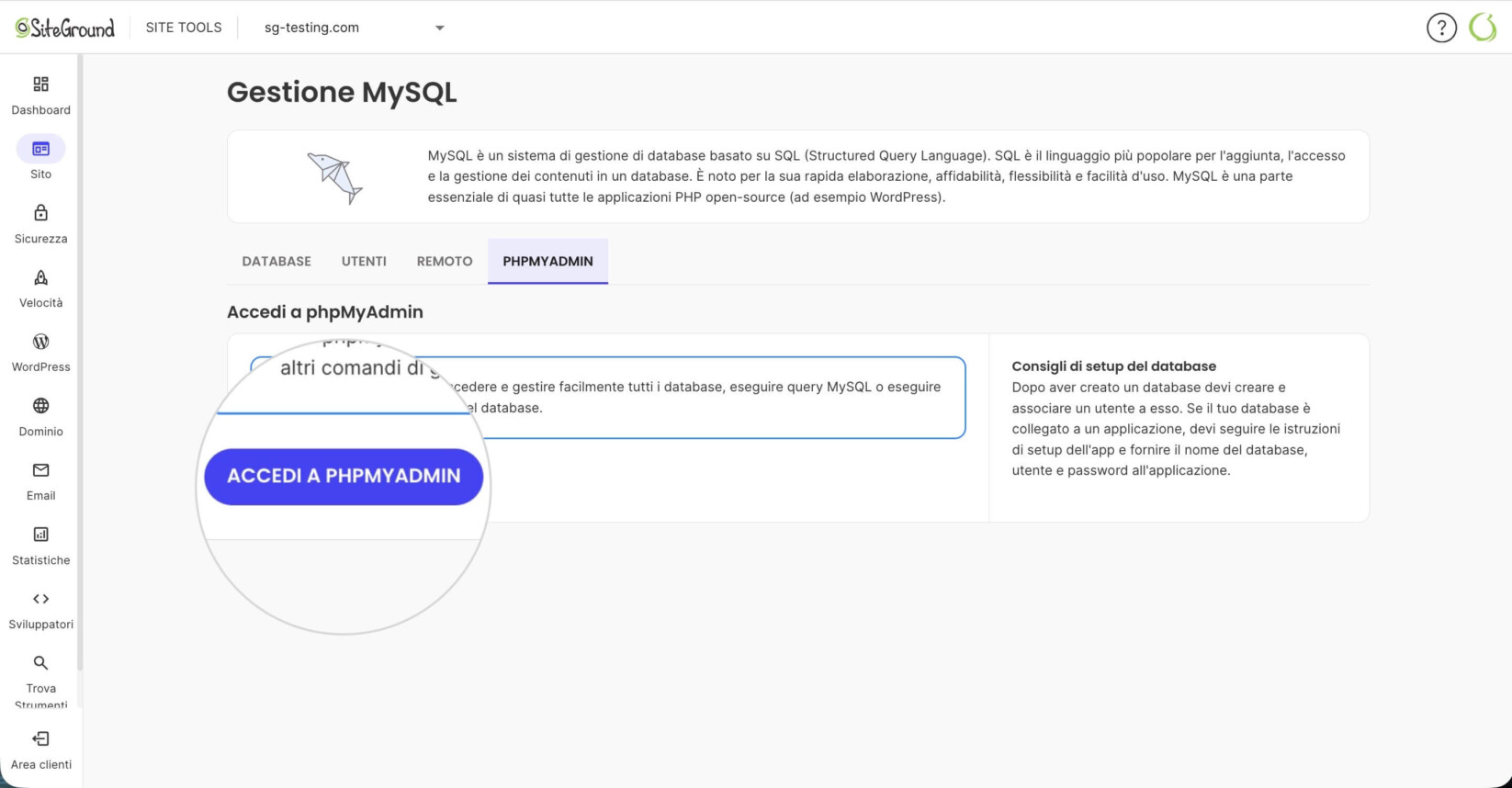Open the Dominio globe icon
1512x788 pixels.
[40, 406]
